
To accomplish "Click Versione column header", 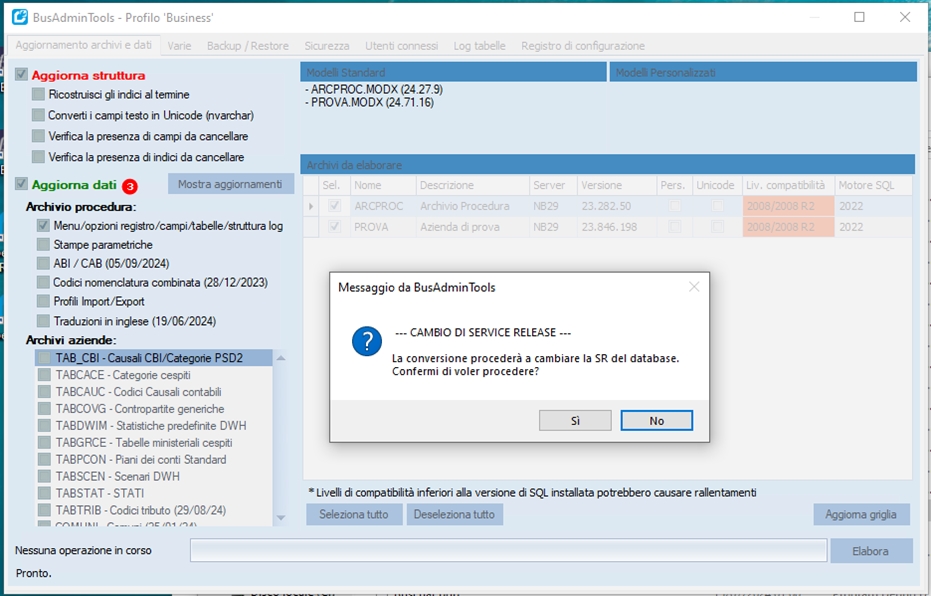I will click(x=616, y=185).
